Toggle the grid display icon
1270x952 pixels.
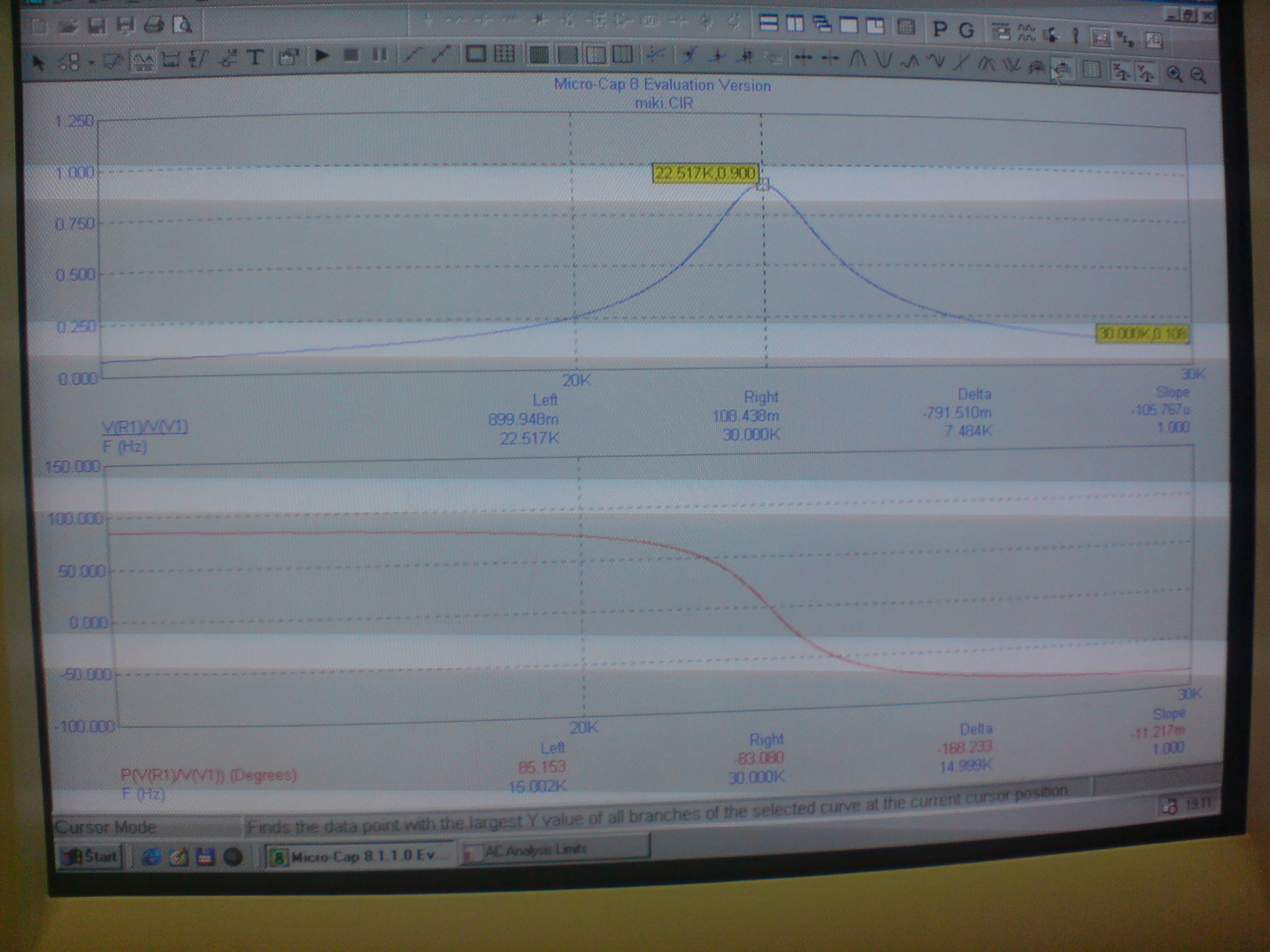point(504,55)
